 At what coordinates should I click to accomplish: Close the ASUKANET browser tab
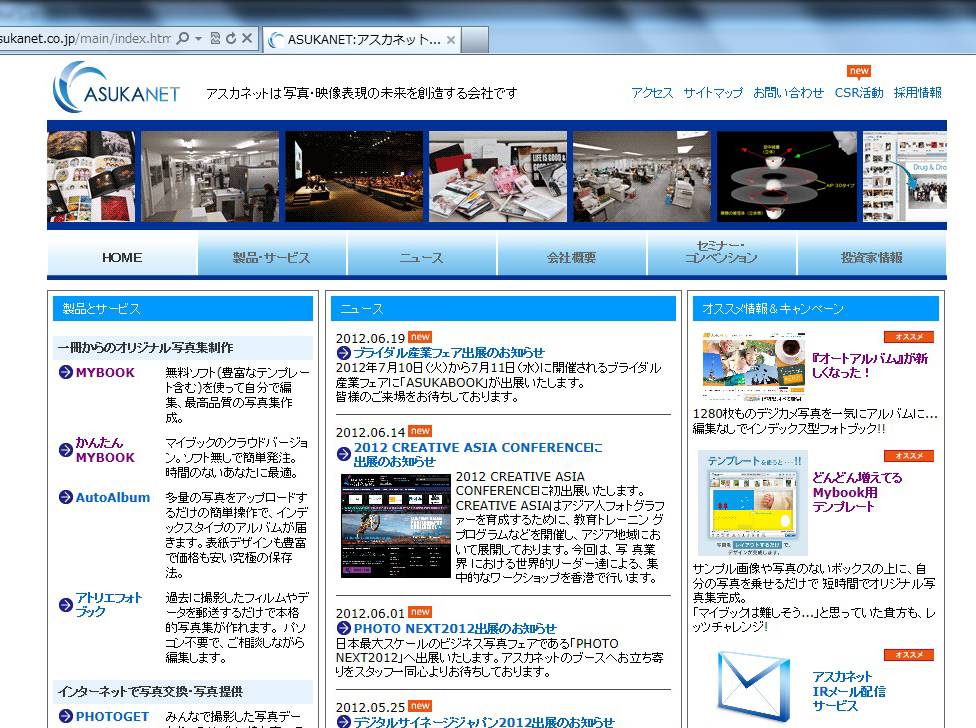tap(451, 40)
